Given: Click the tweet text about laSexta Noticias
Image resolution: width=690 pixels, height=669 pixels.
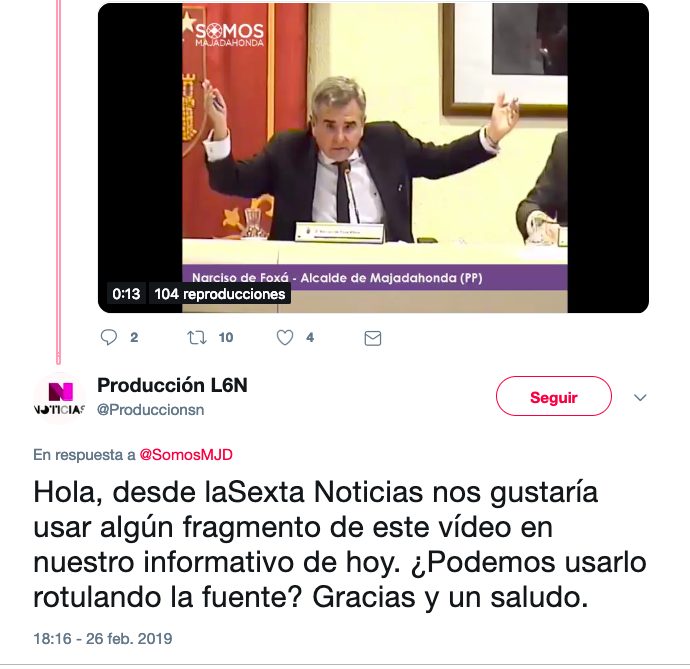Looking at the screenshot, I should pos(340,544).
